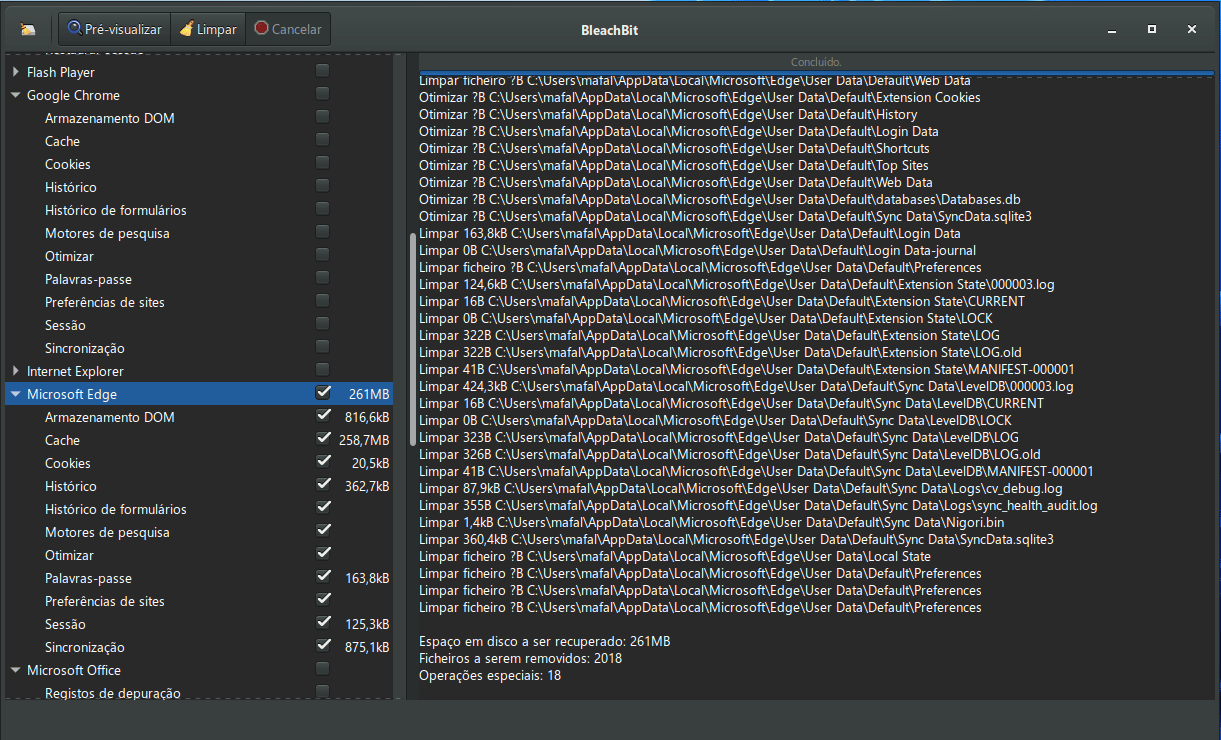Image resolution: width=1221 pixels, height=740 pixels.
Task: Uncheck Microsoft Edge Motores de pesquisa
Action: [x=322, y=531]
